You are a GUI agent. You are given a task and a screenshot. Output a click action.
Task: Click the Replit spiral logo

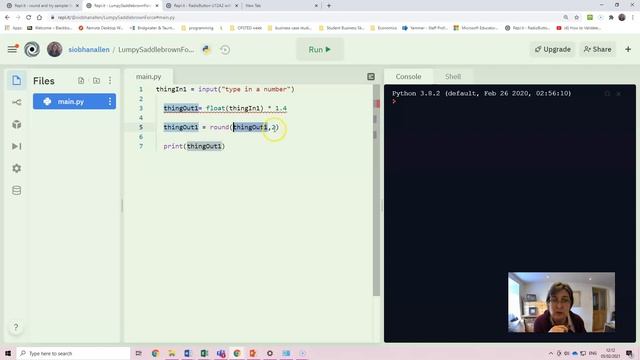(x=32, y=49)
